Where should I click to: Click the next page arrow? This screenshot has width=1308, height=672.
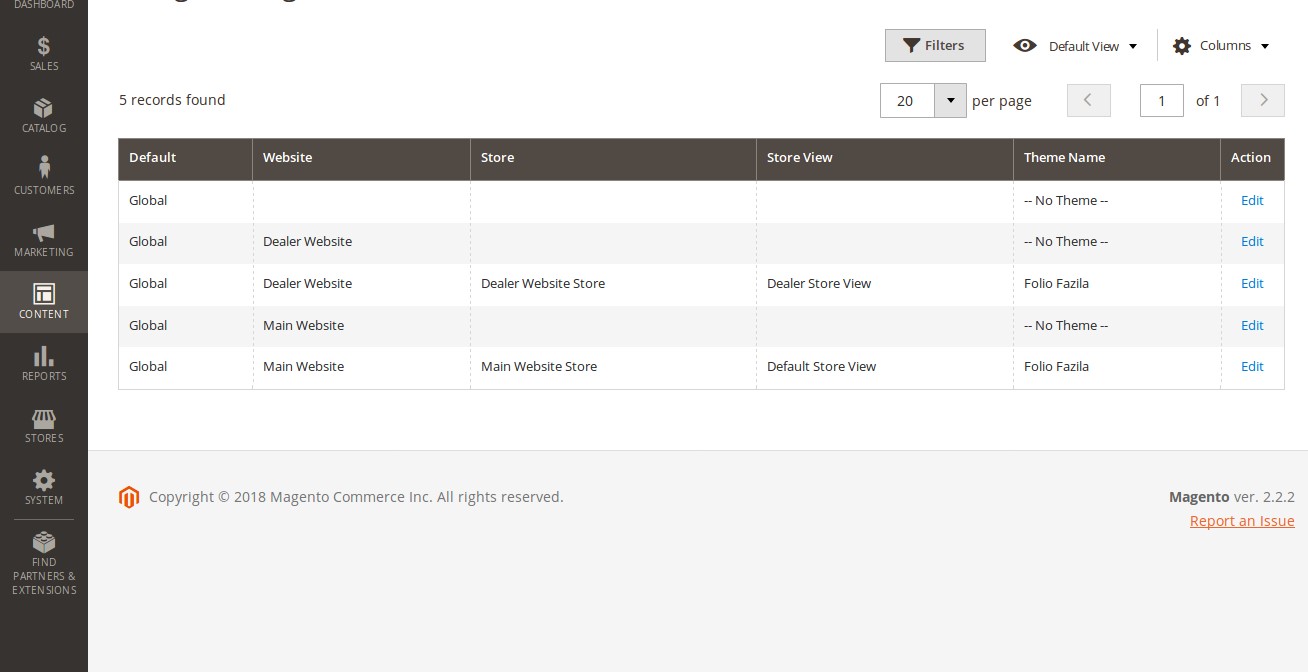tap(1262, 100)
